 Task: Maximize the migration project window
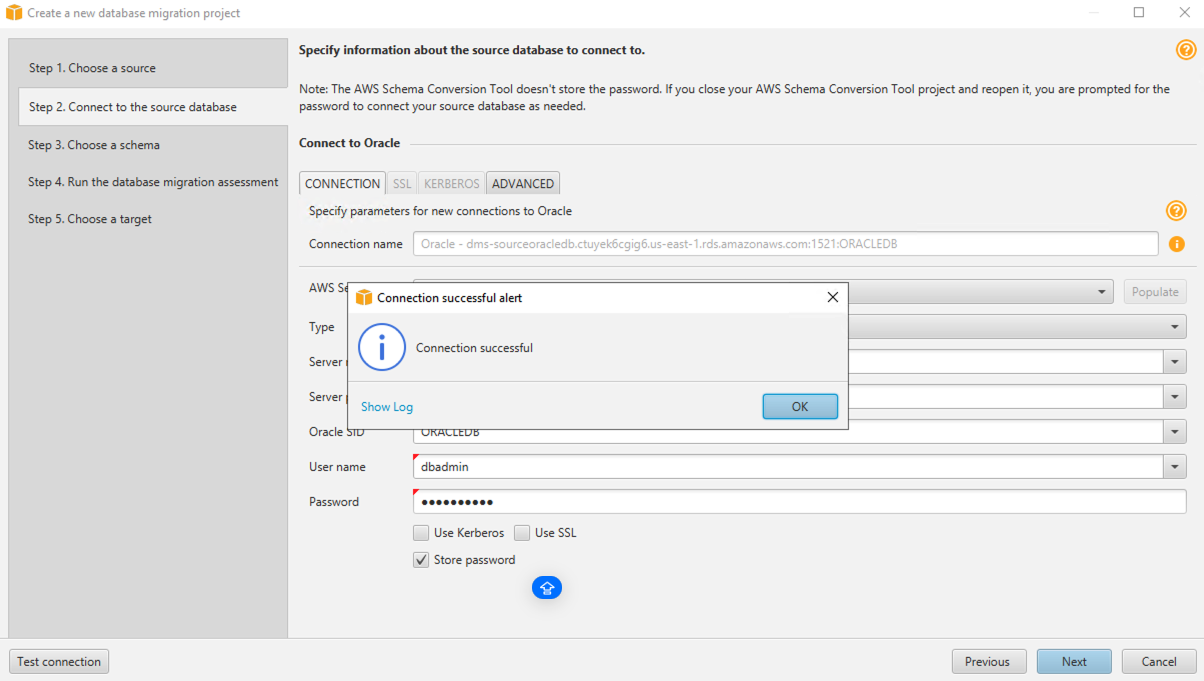pos(1139,13)
